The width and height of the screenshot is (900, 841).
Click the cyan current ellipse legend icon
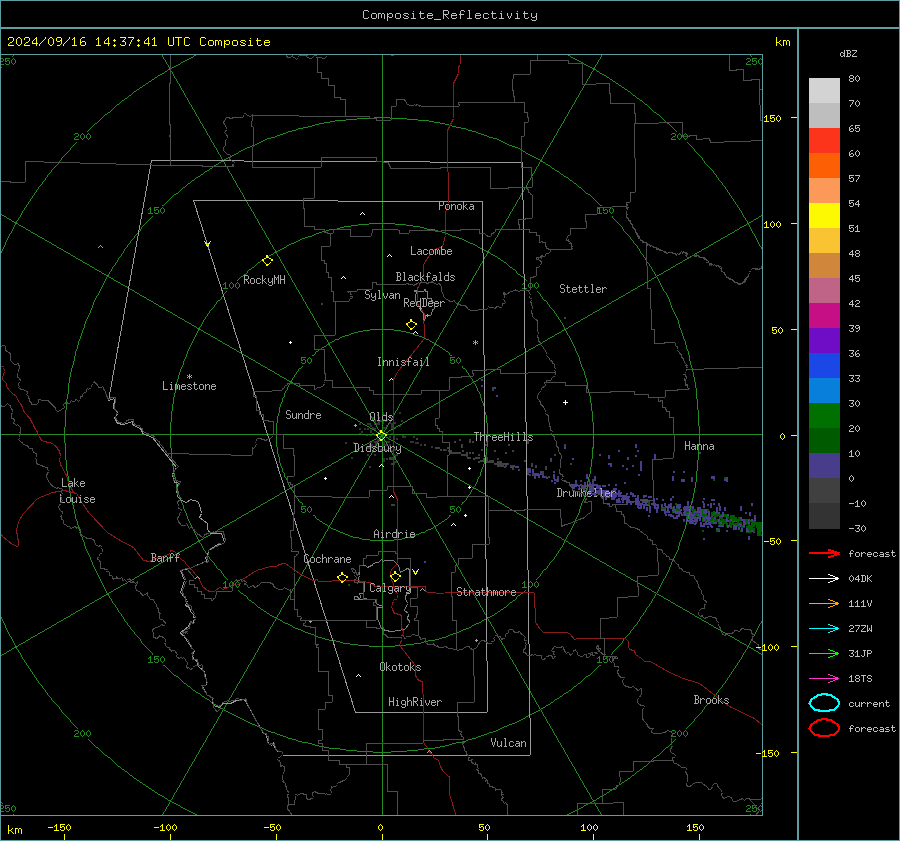[x=824, y=703]
